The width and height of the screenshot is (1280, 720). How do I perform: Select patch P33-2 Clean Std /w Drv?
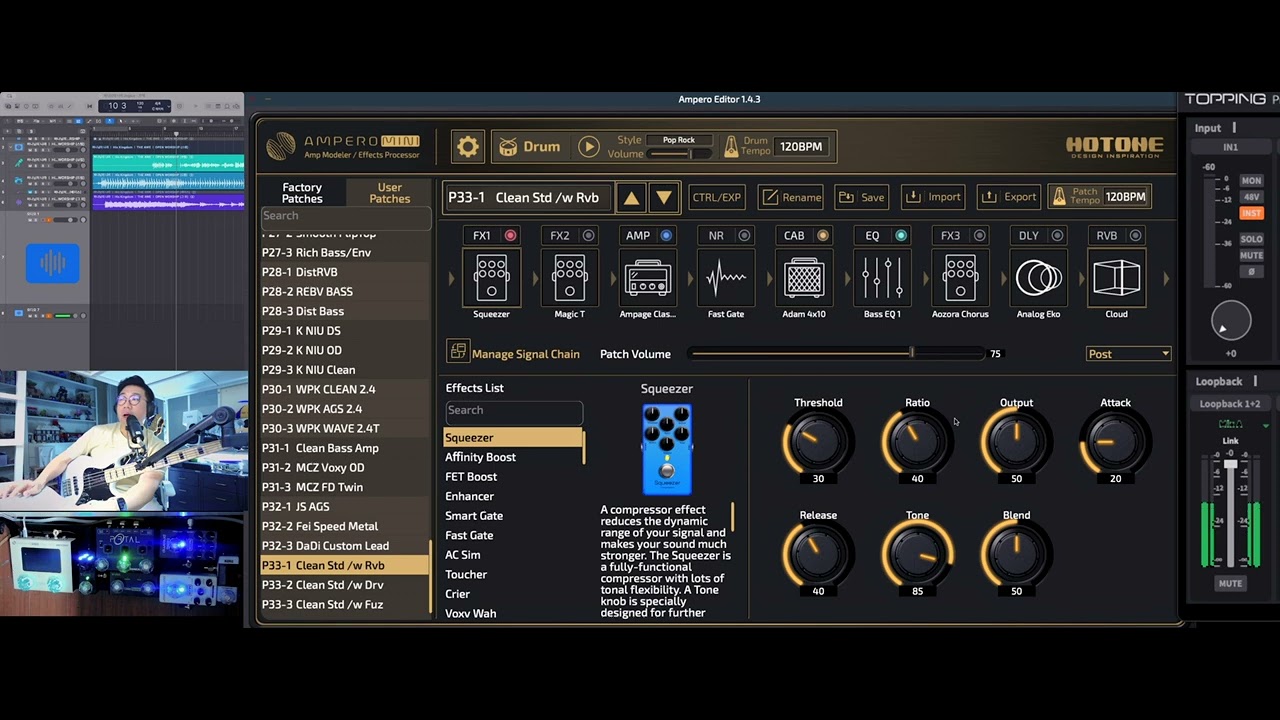[x=344, y=585]
